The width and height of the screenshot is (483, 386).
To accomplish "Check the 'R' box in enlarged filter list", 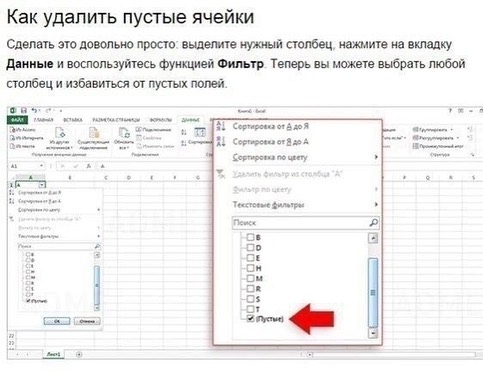I will tap(250, 288).
